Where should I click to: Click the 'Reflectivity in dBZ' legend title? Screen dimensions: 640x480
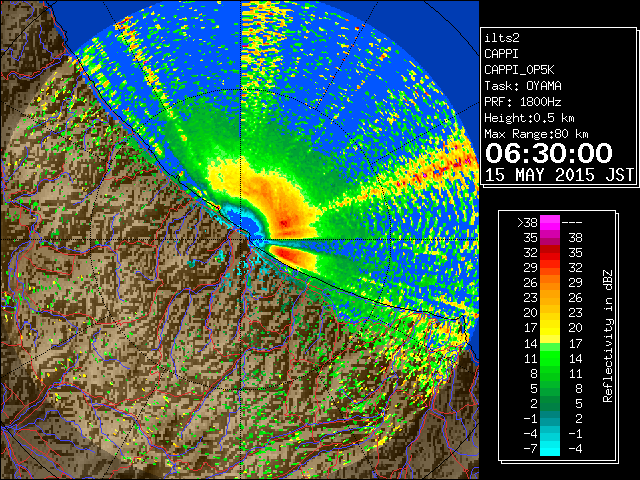pos(608,336)
